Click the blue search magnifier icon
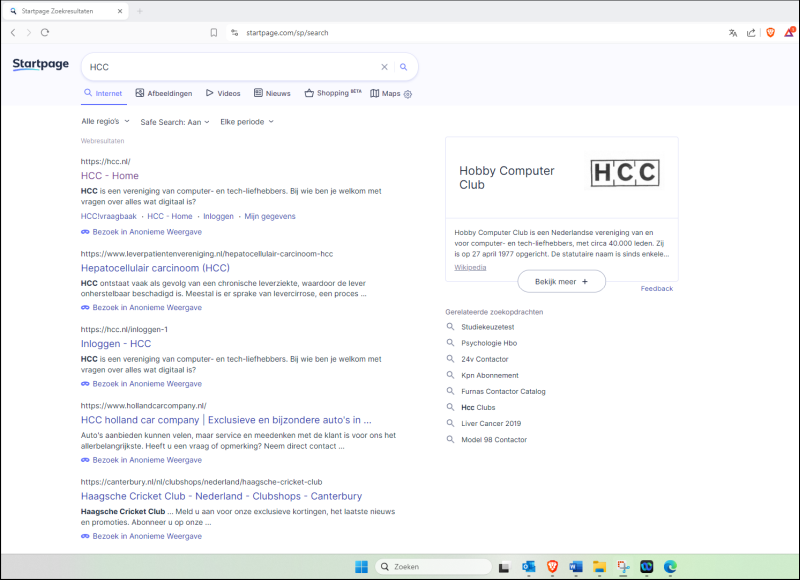The height and width of the screenshot is (580, 800). point(404,67)
